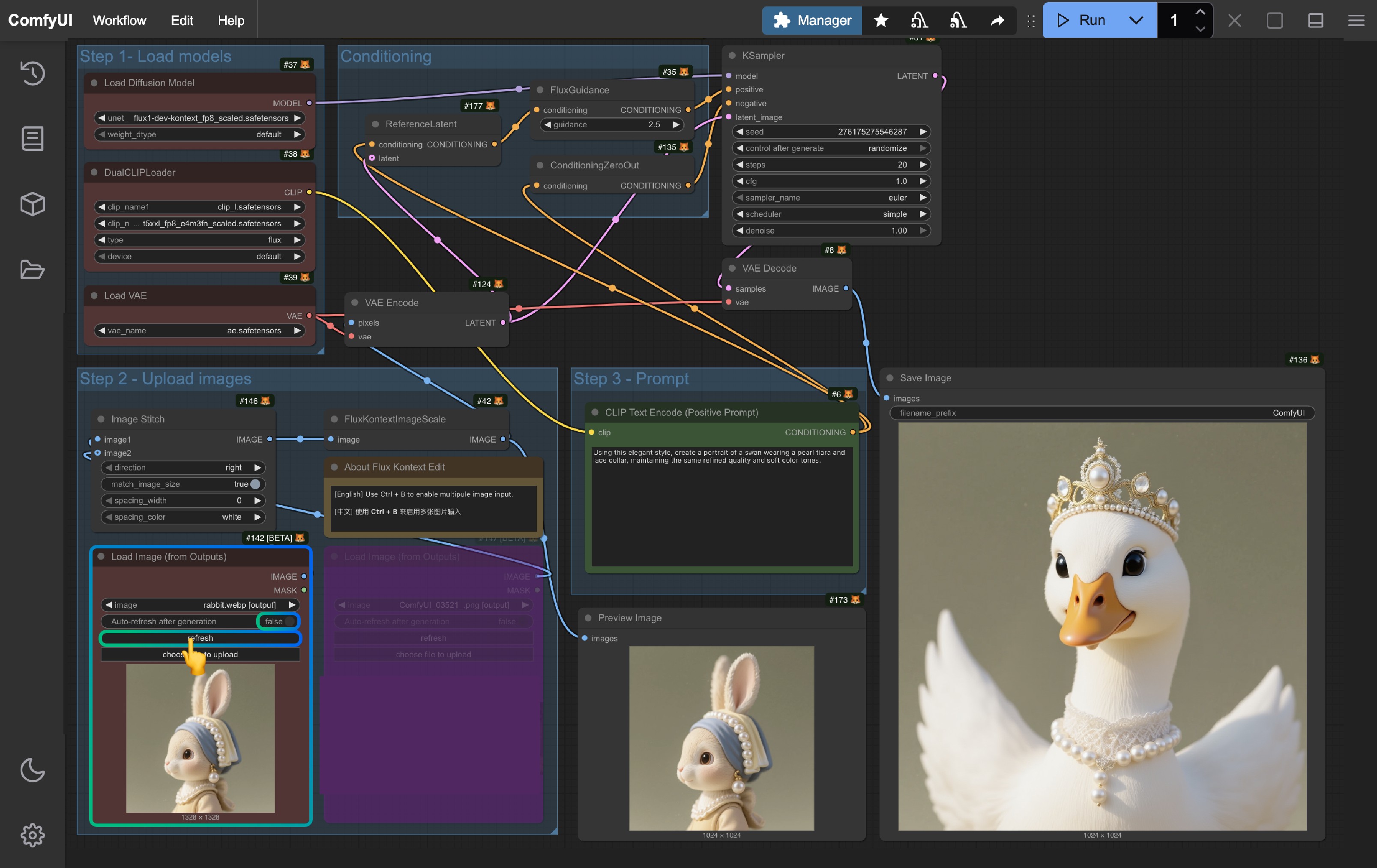
Task: Click the fox badge on node #173
Action: point(856,599)
